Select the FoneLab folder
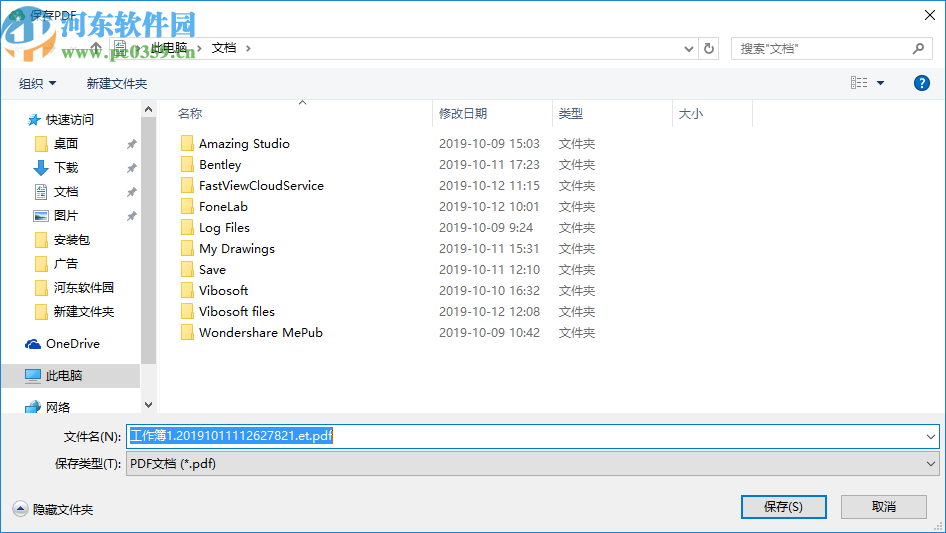946x533 pixels. click(223, 207)
